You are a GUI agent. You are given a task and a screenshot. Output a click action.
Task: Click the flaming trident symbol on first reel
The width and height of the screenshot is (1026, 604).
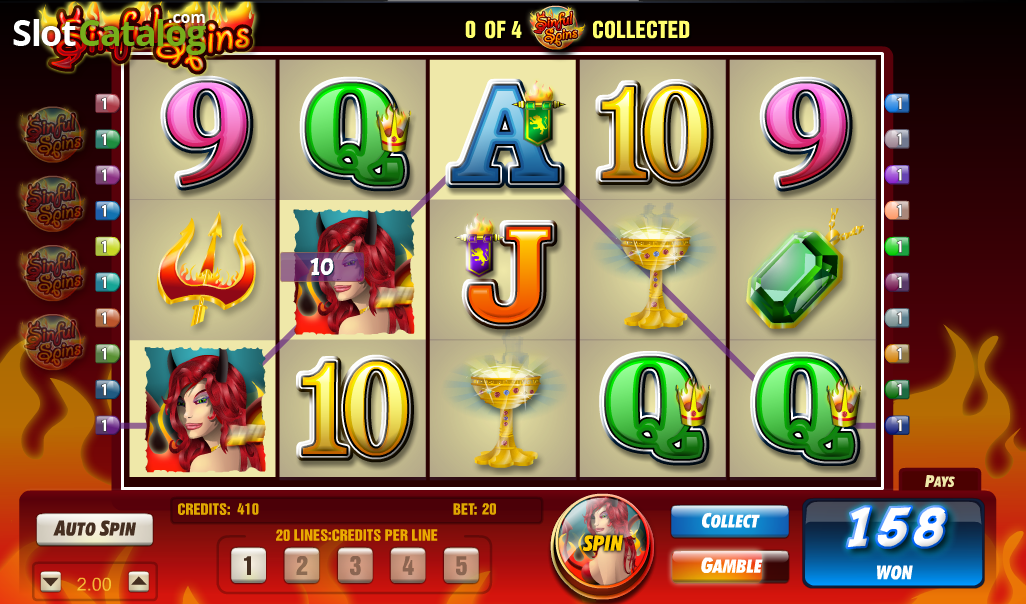(205, 269)
